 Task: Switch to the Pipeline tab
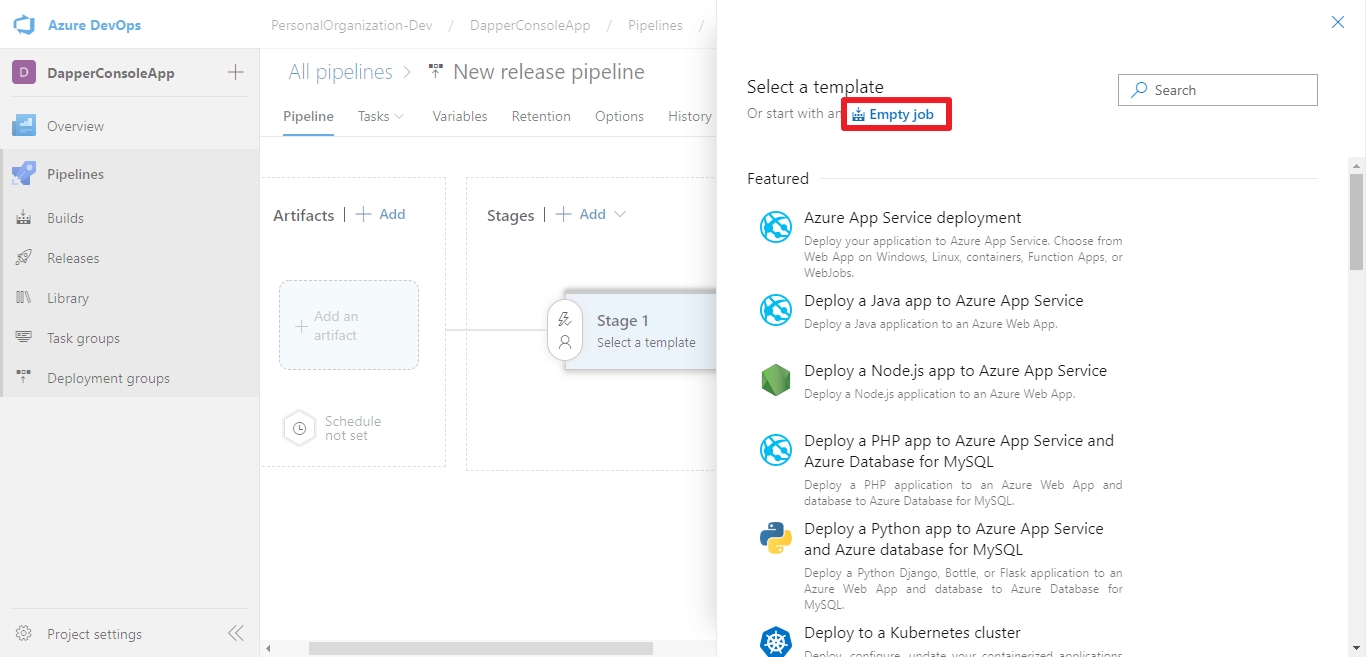pyautogui.click(x=308, y=116)
